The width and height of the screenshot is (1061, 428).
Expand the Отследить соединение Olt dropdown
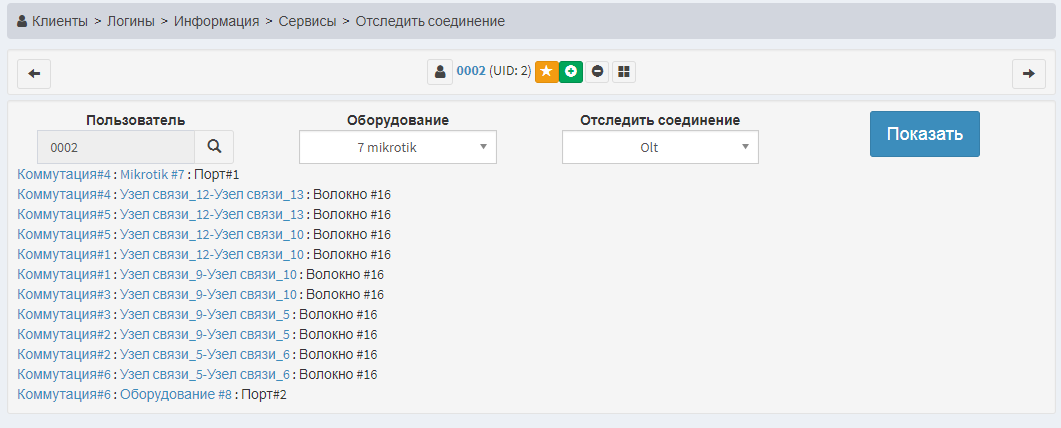coord(660,147)
